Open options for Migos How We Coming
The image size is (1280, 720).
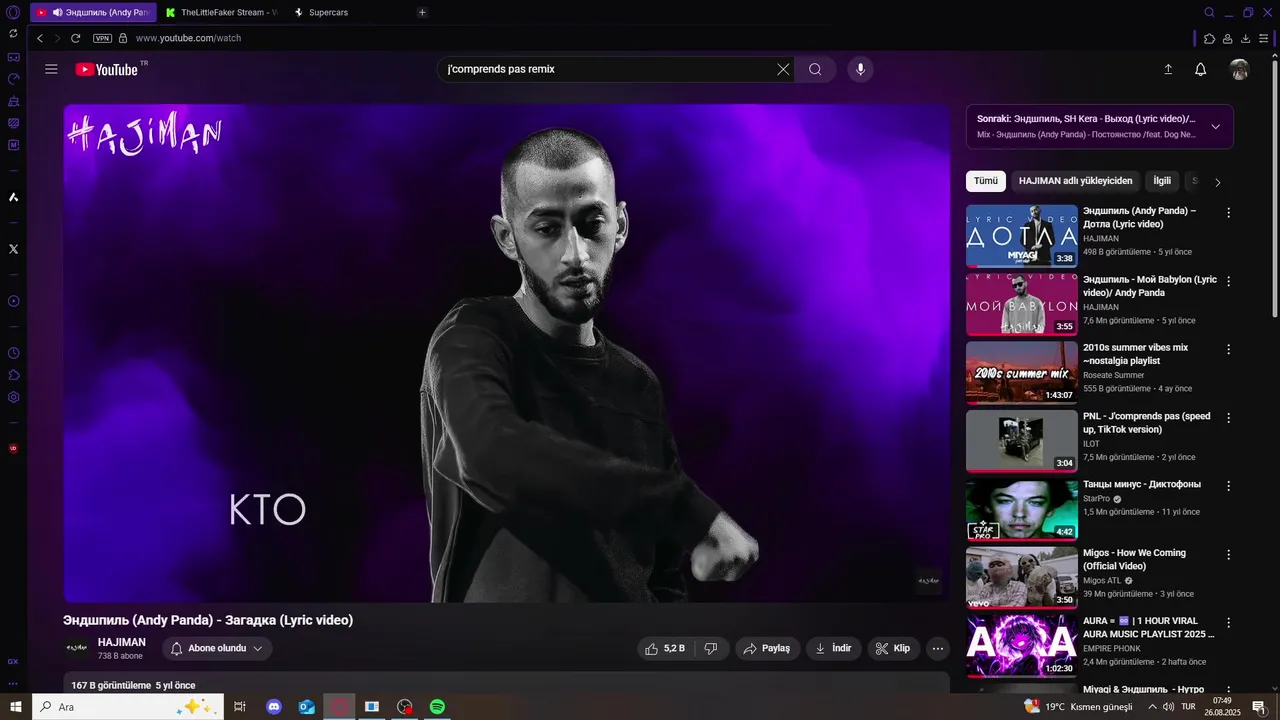tap(1229, 554)
